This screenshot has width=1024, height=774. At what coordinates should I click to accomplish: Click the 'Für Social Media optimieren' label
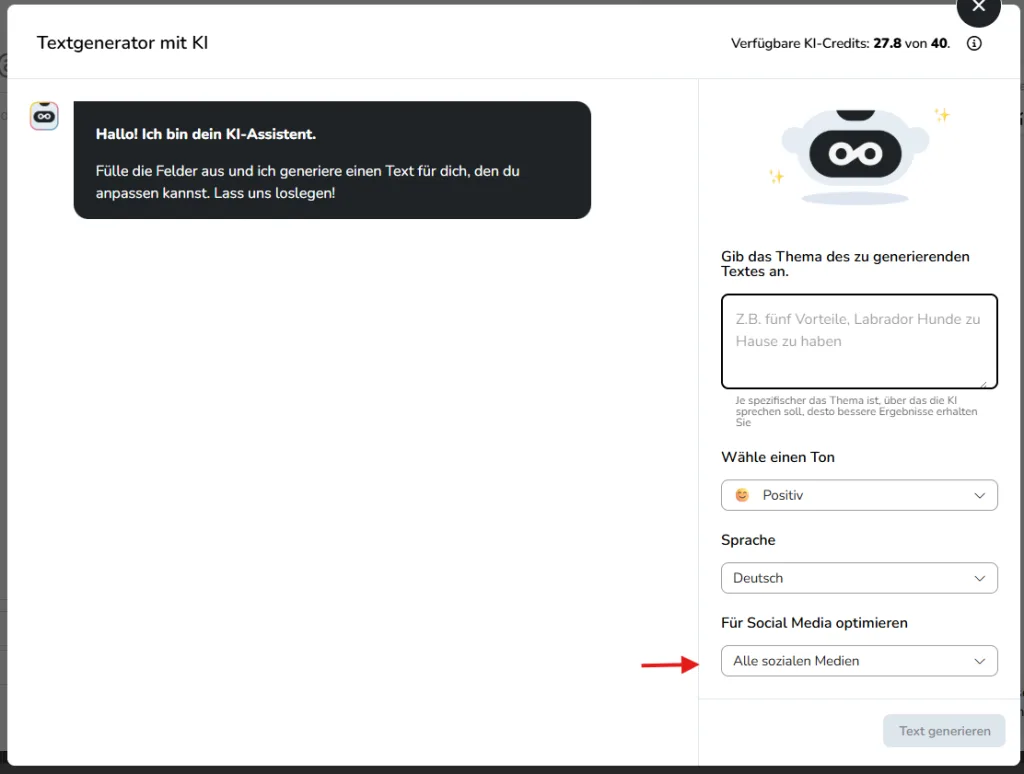pos(815,622)
